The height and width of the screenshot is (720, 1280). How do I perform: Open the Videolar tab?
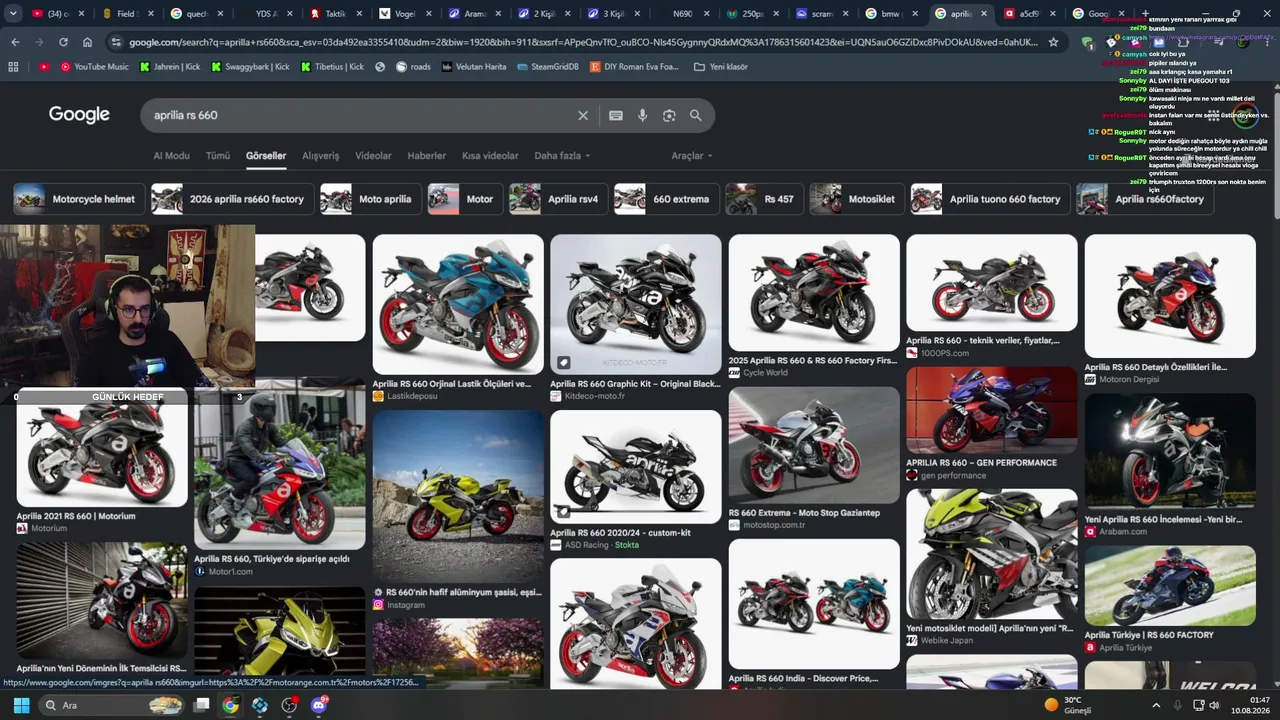click(374, 156)
